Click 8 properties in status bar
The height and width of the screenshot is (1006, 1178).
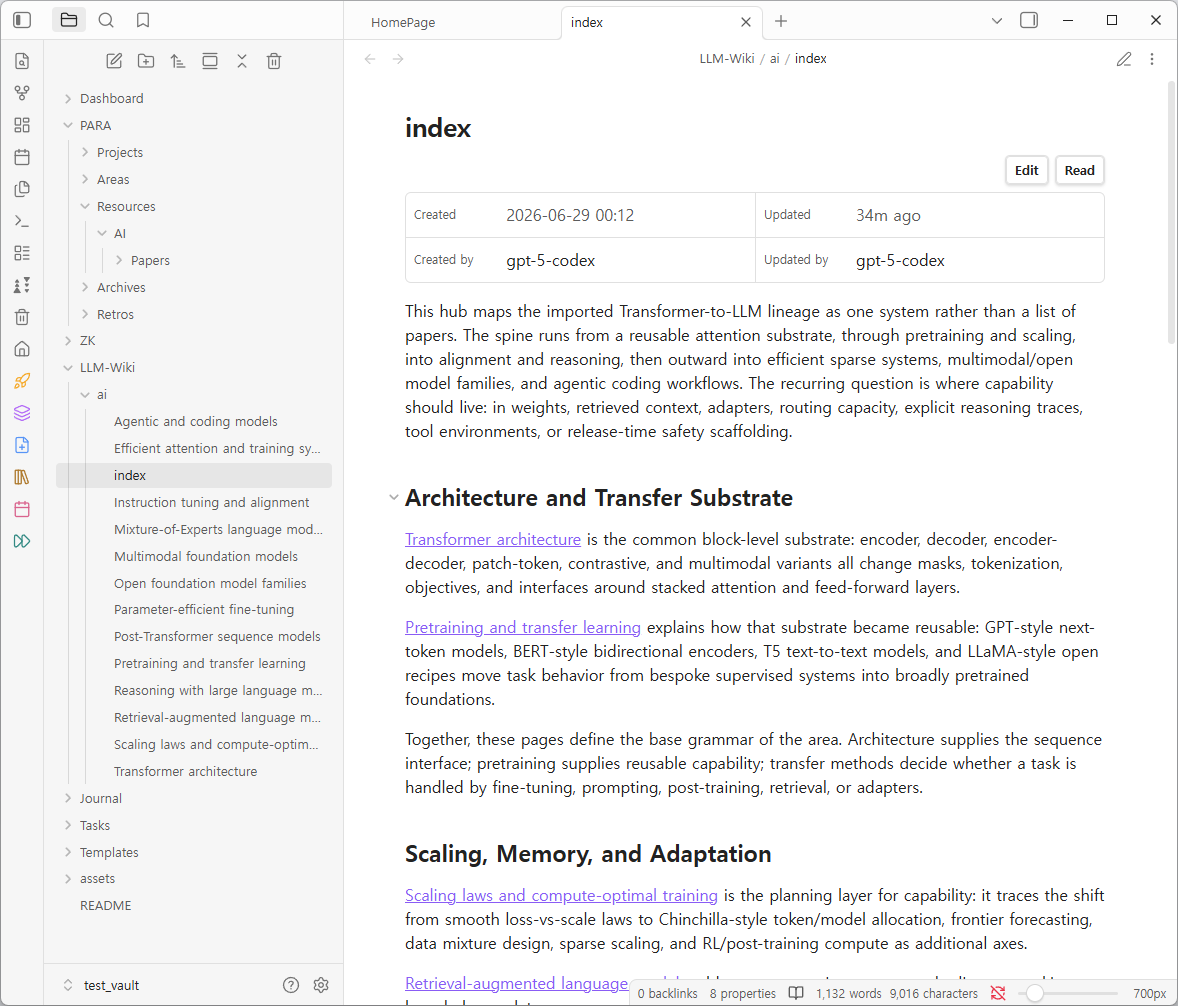coord(742,993)
